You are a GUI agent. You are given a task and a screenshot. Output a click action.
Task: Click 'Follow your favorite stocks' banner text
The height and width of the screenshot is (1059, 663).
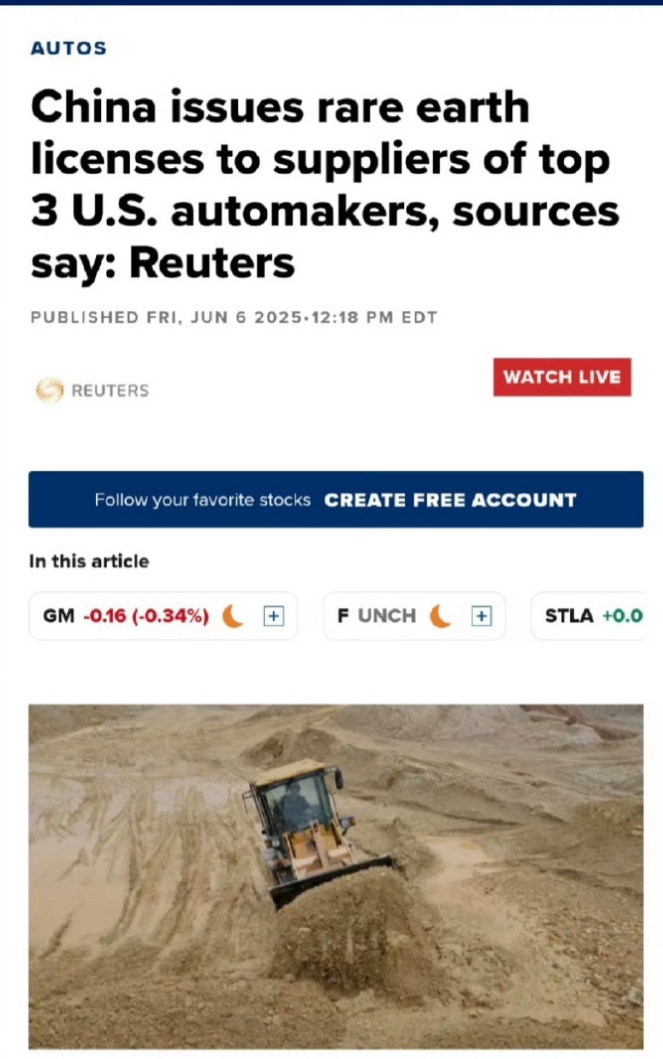pyautogui.click(x=203, y=500)
